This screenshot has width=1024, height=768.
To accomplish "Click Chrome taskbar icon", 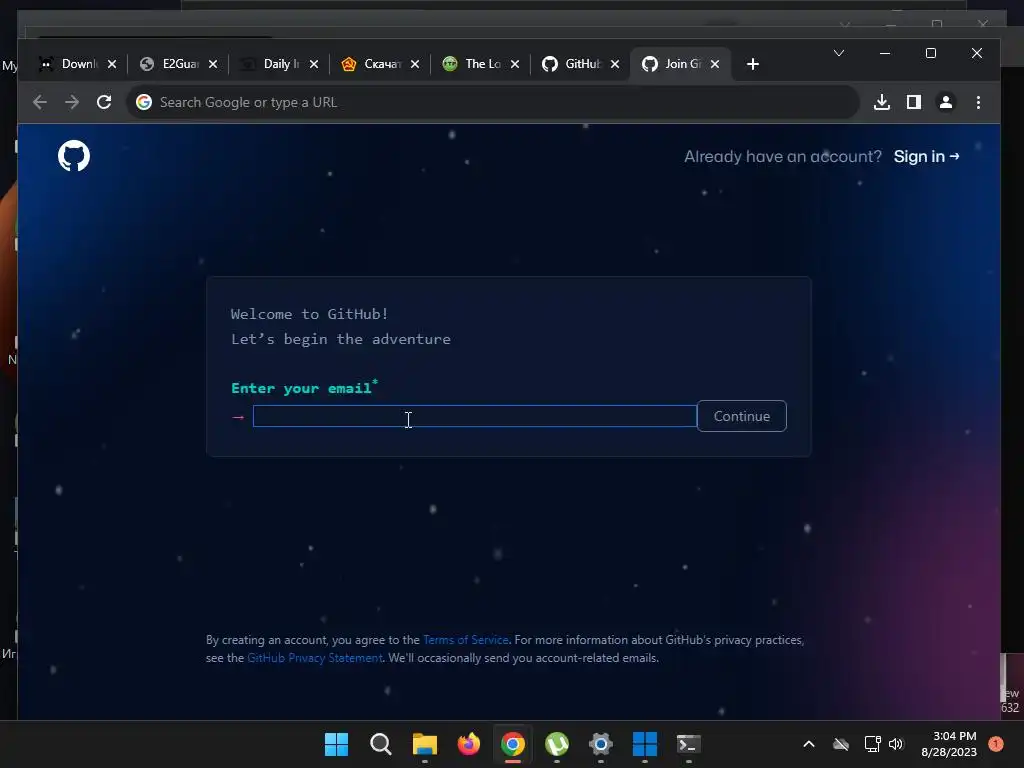I will [x=513, y=744].
